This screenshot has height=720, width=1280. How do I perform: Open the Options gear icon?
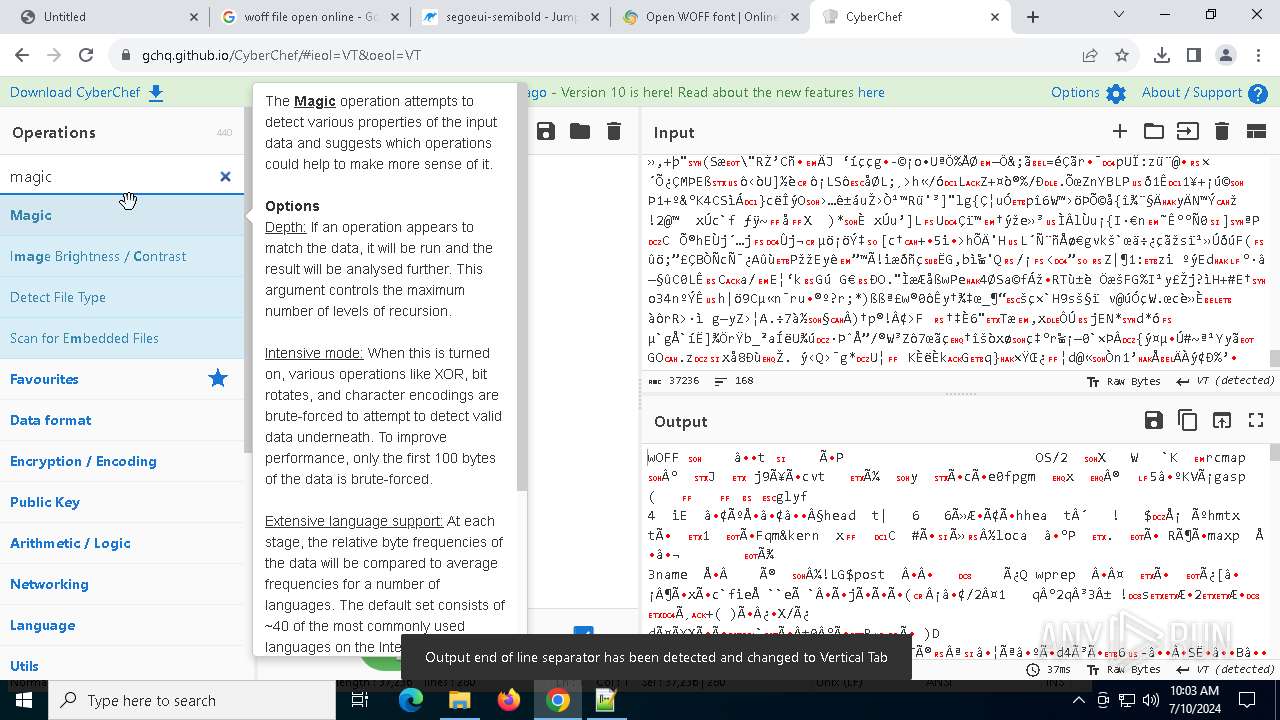[x=1116, y=93]
